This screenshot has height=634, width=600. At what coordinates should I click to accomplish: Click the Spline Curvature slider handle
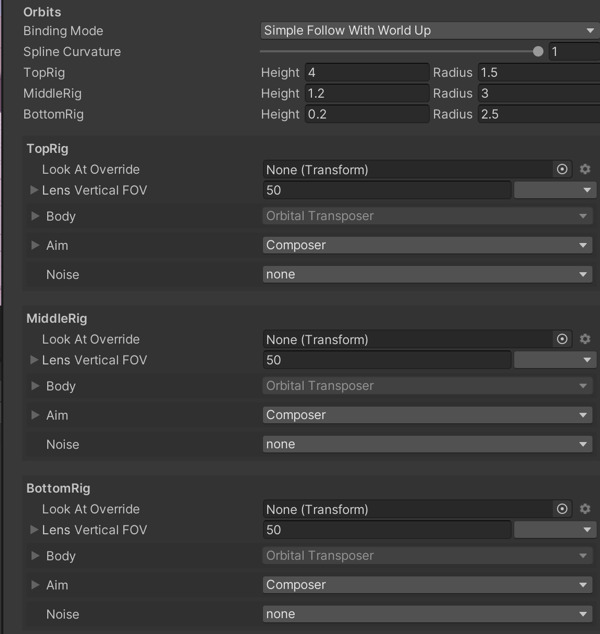point(538,52)
